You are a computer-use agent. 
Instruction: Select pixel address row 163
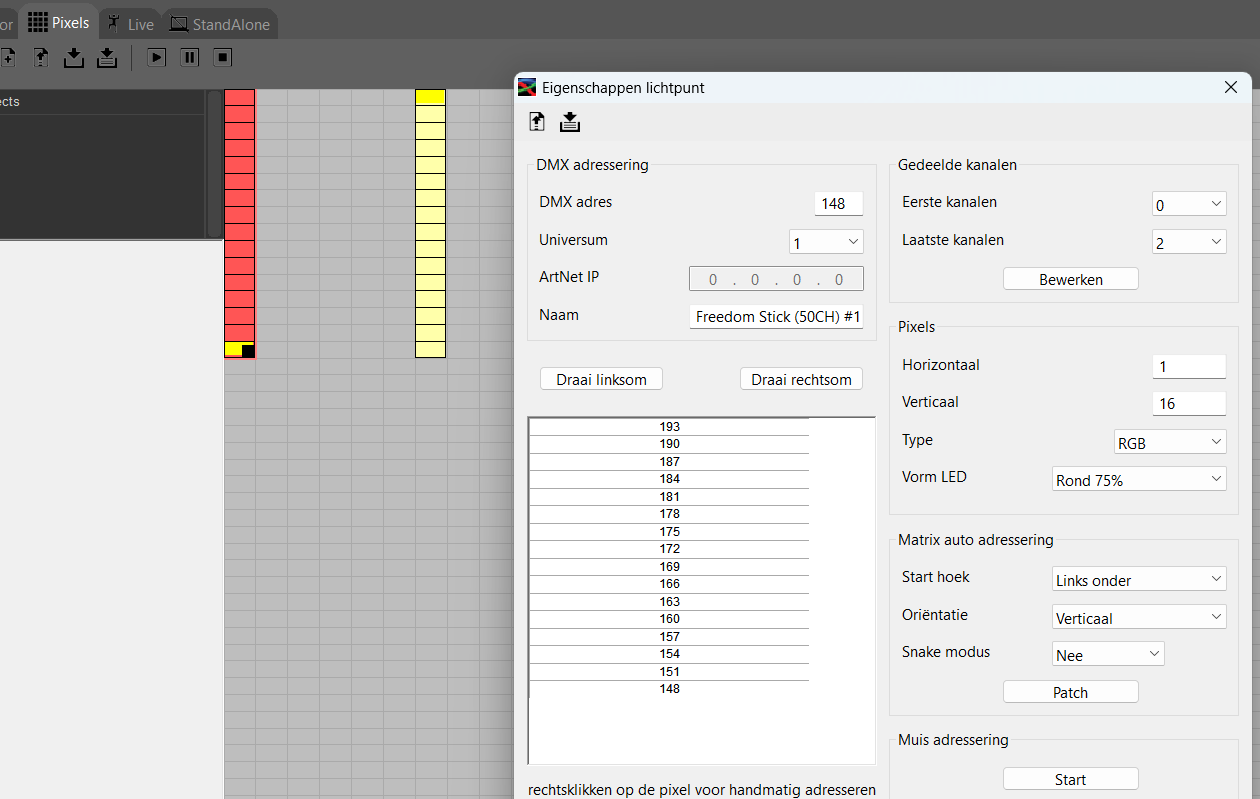click(669, 601)
